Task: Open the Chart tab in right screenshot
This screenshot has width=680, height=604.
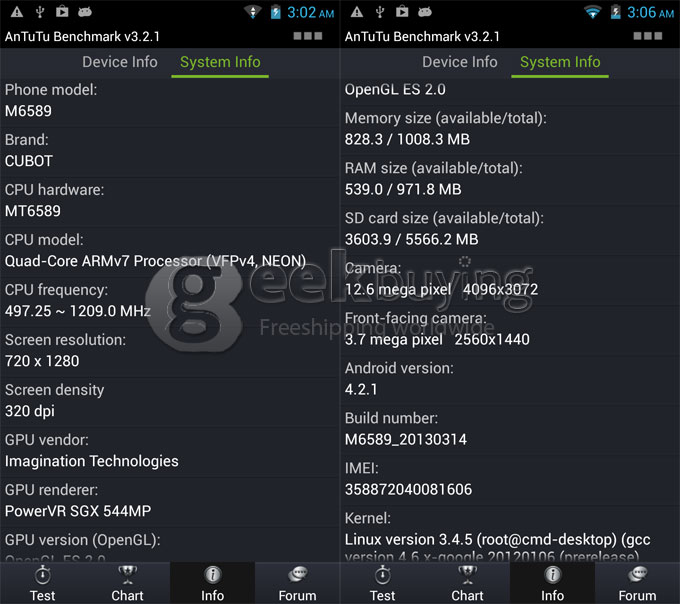Action: pos(468,583)
